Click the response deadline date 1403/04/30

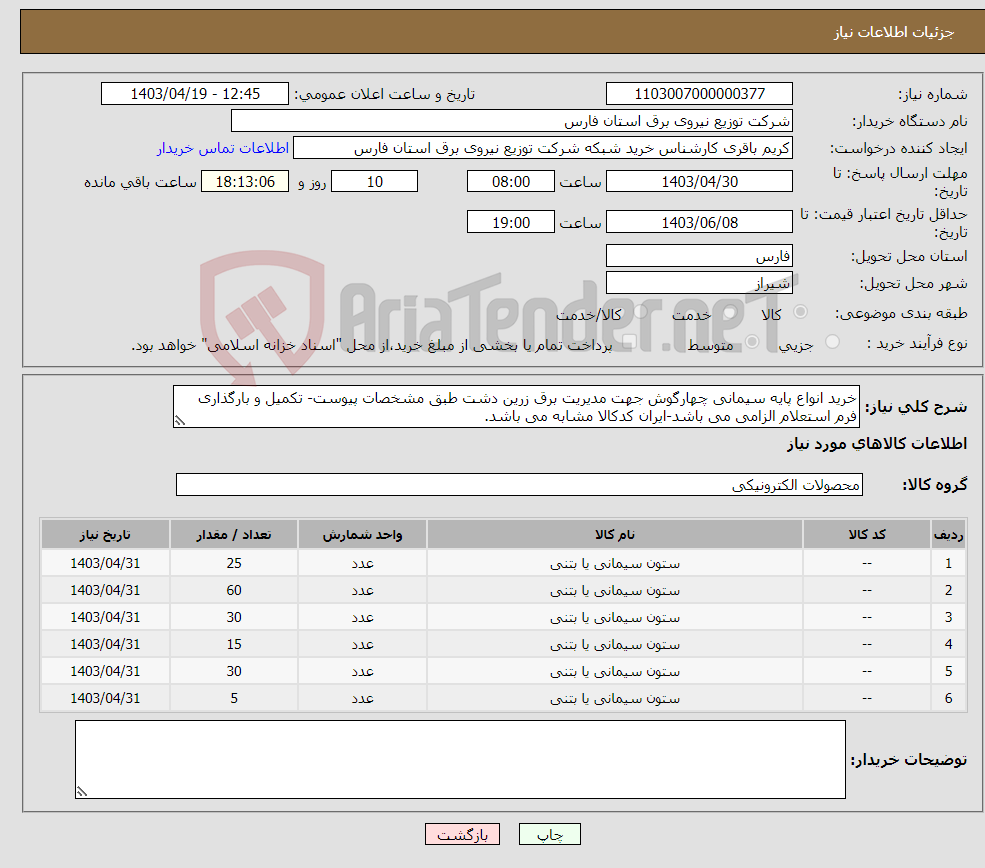[699, 182]
